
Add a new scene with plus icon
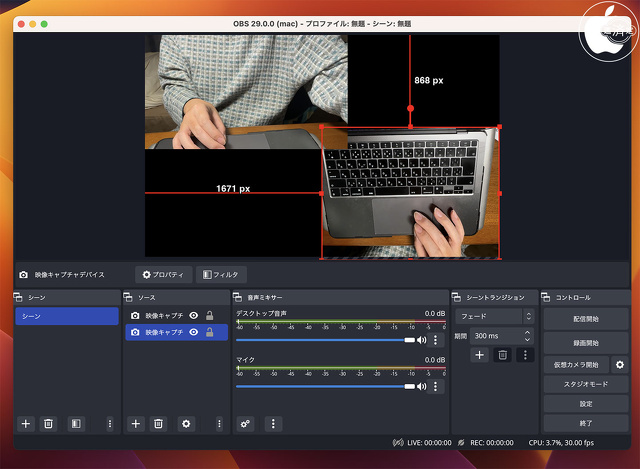(x=26, y=424)
